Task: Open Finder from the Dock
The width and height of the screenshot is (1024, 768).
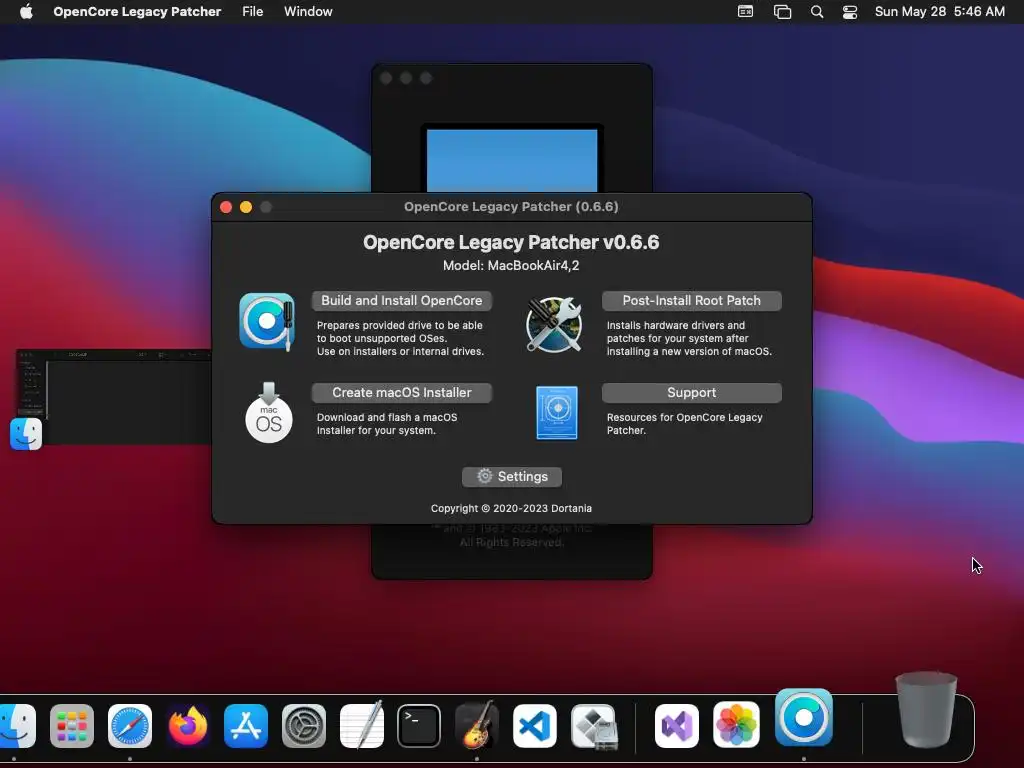Action: (16, 726)
